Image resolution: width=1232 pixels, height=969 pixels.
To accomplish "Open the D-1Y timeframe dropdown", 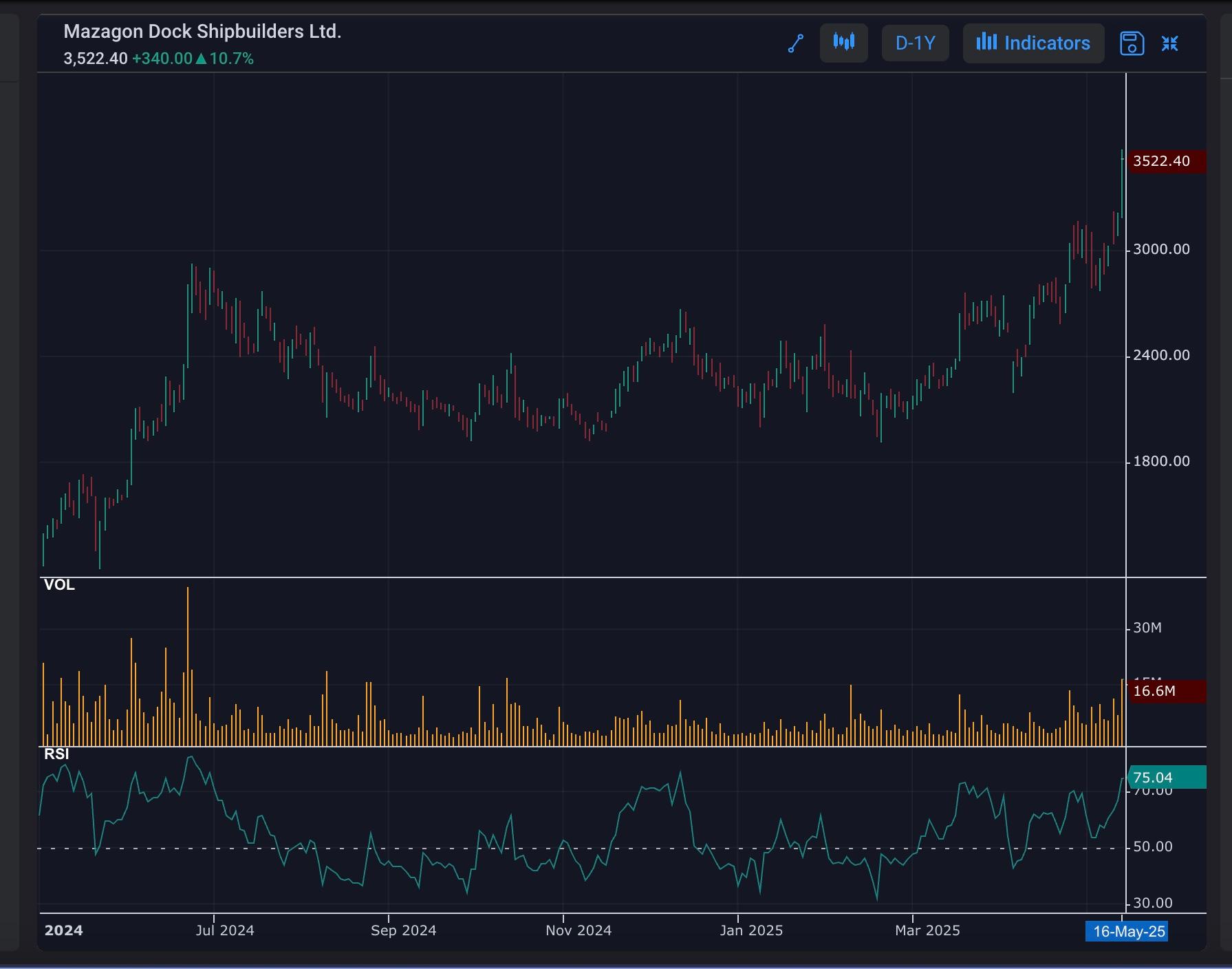I will point(916,43).
